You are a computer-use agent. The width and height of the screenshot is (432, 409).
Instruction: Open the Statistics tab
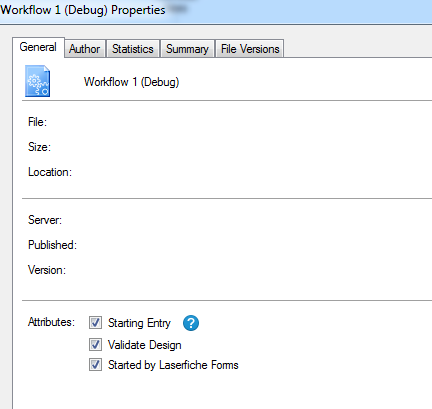point(133,49)
